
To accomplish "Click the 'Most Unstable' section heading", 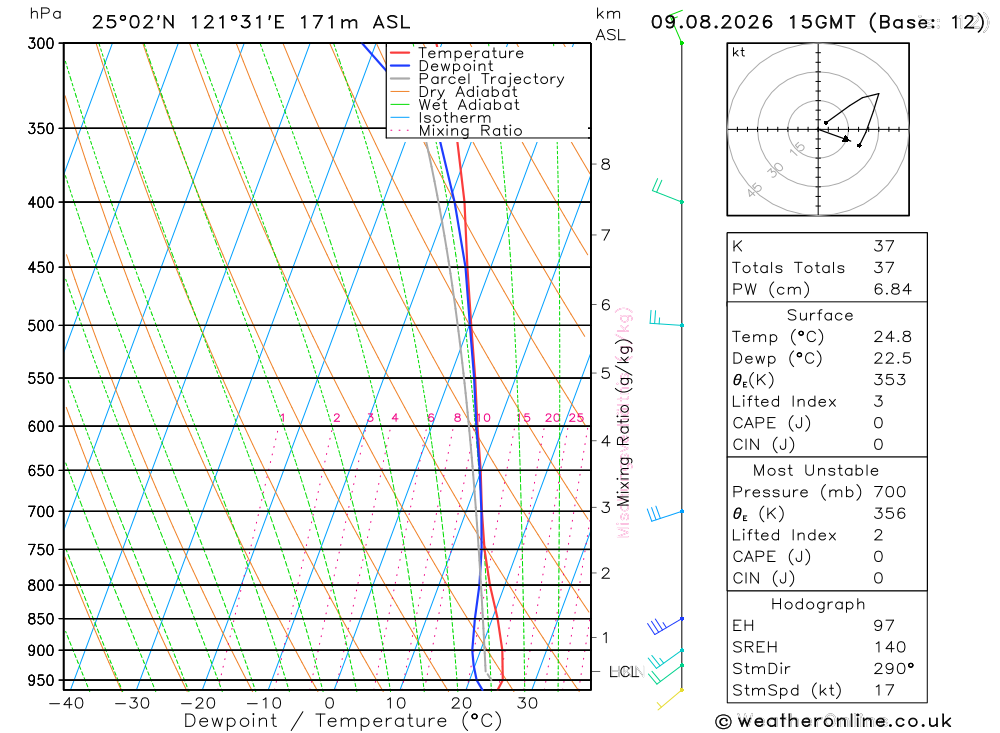I will pos(816,470).
